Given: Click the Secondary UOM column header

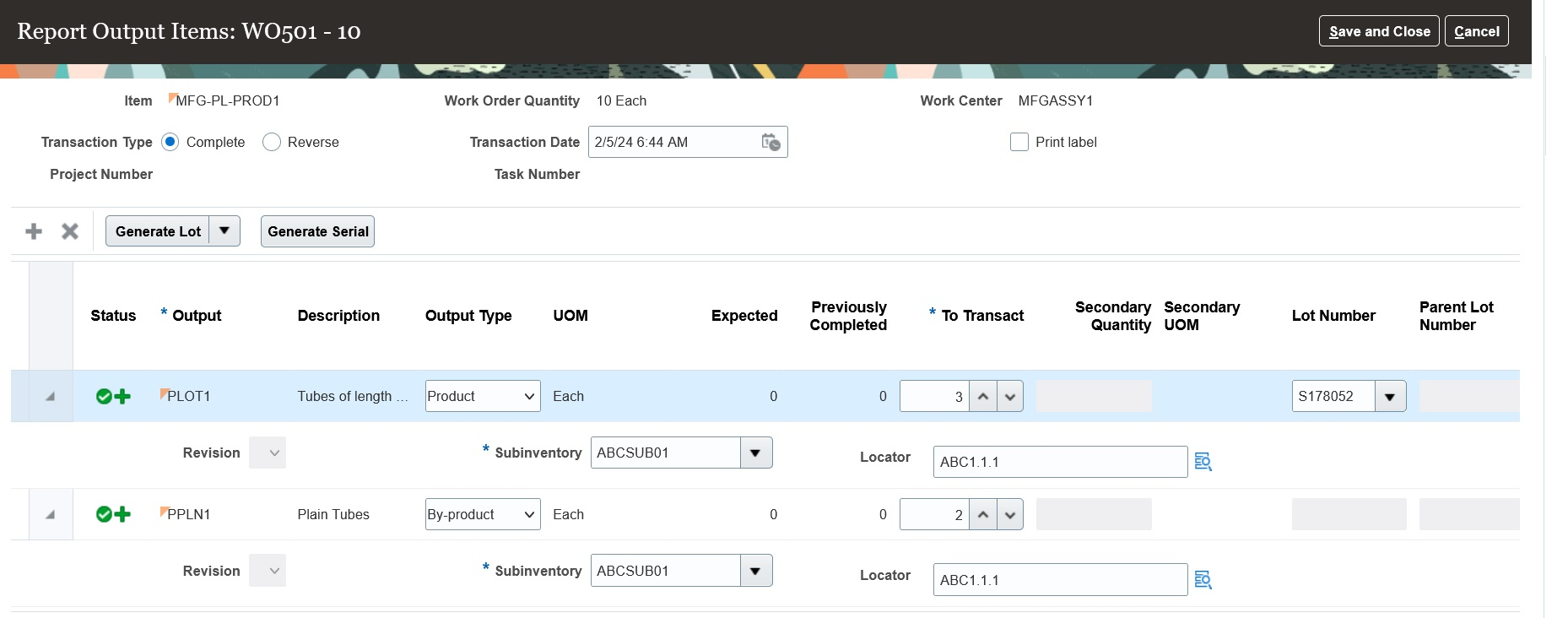Looking at the screenshot, I should (x=1202, y=316).
